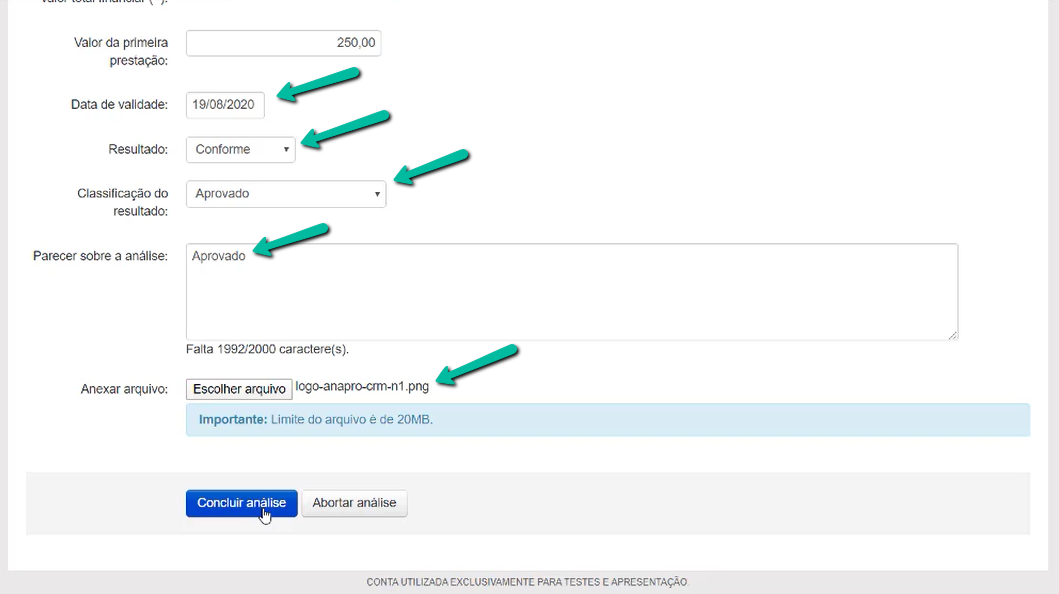Click the footer test account notice
The image size is (1059, 594).
point(528,582)
